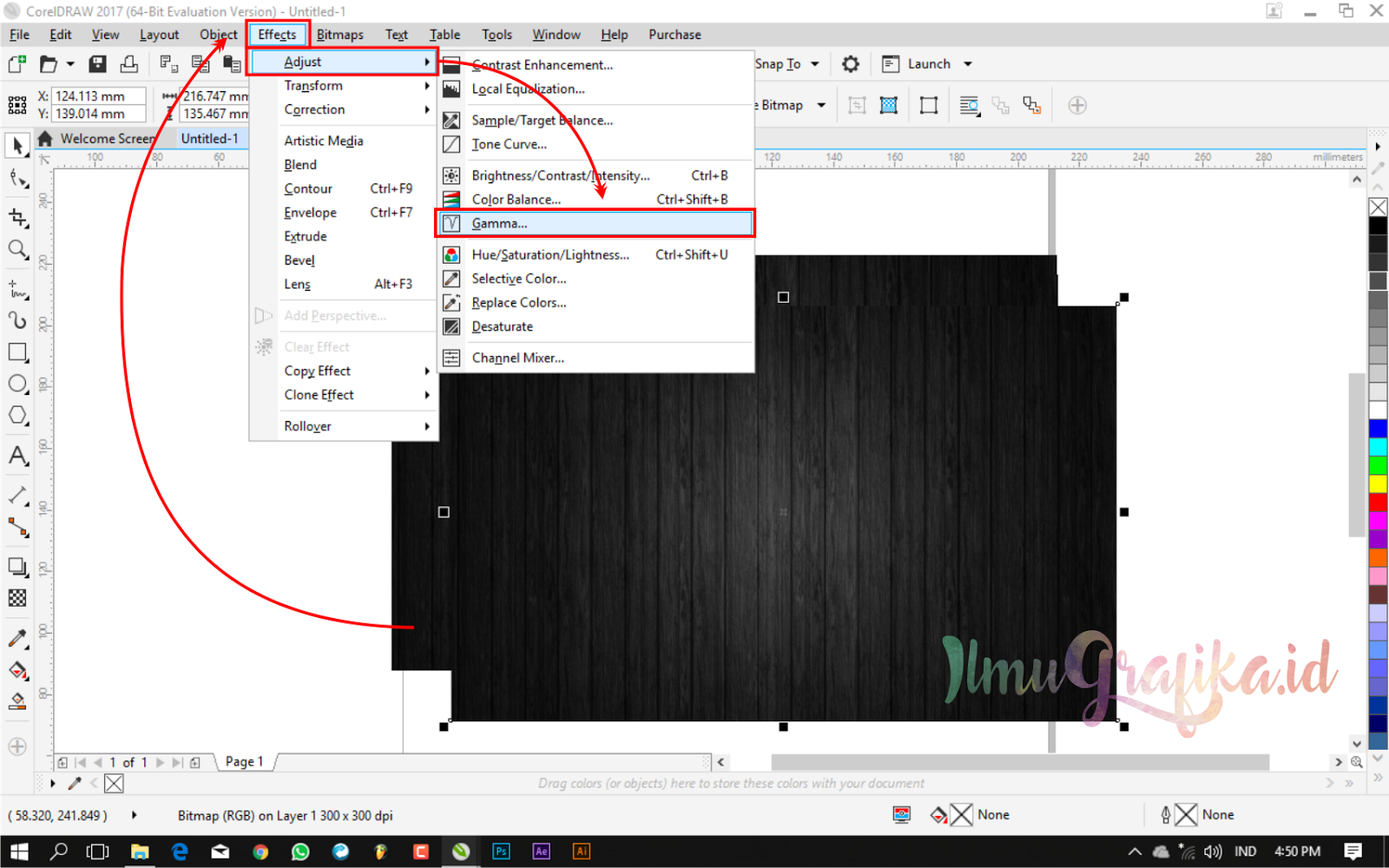Click the X position input field
1389x868 pixels.
[x=98, y=95]
